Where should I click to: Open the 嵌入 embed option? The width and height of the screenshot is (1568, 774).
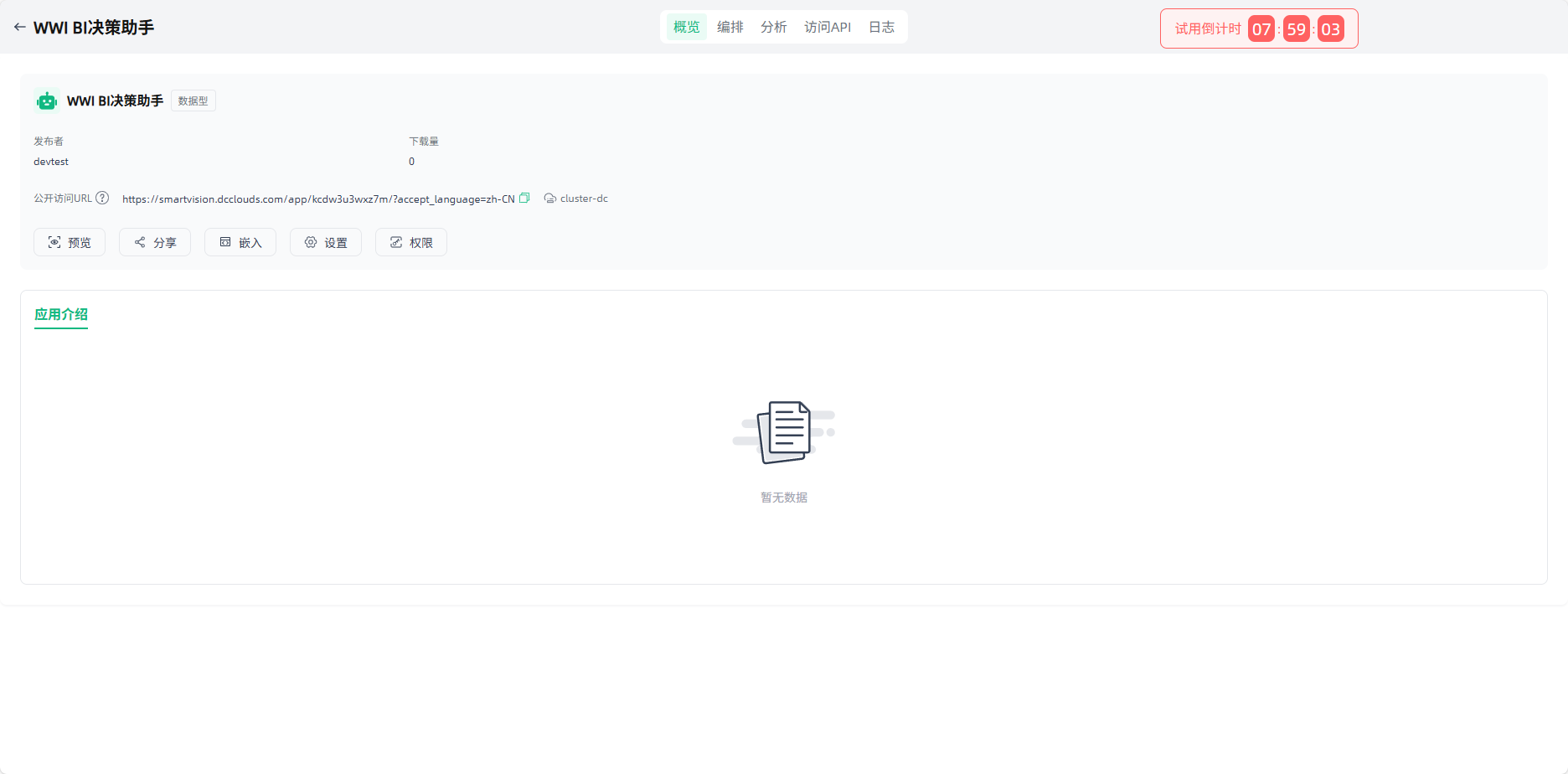(240, 242)
